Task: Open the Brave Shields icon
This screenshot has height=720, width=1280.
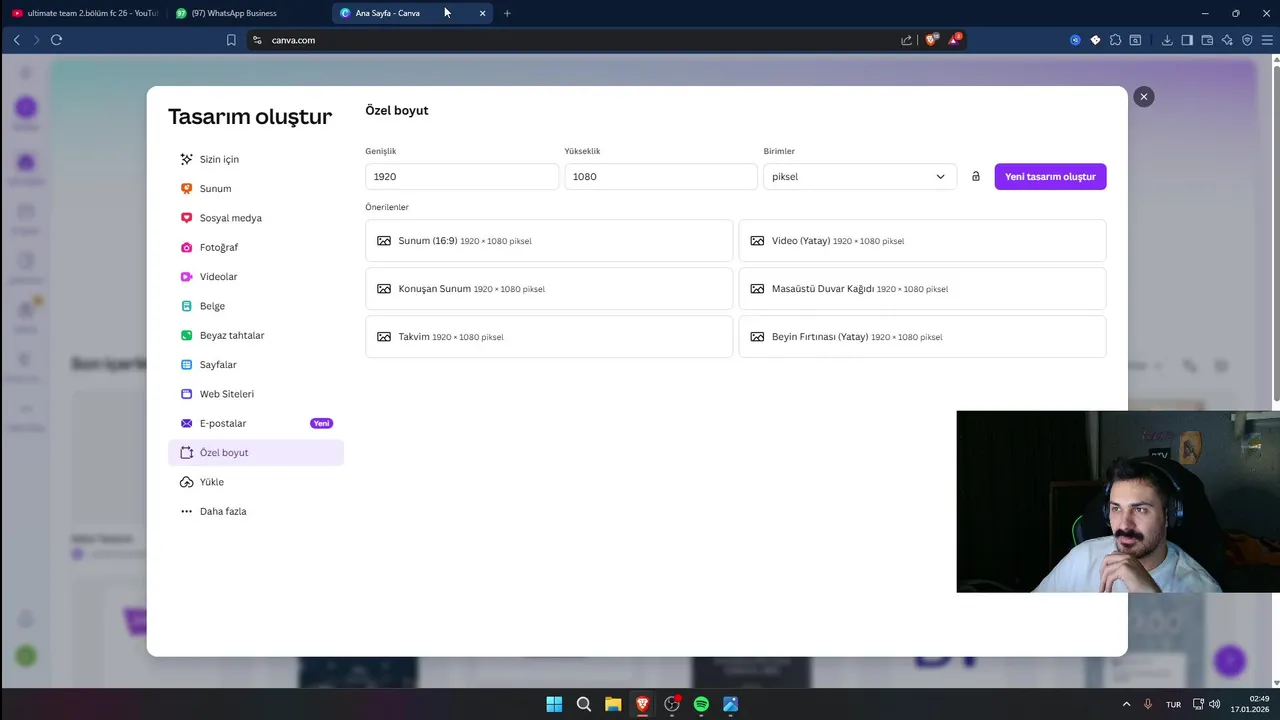Action: 931,40
